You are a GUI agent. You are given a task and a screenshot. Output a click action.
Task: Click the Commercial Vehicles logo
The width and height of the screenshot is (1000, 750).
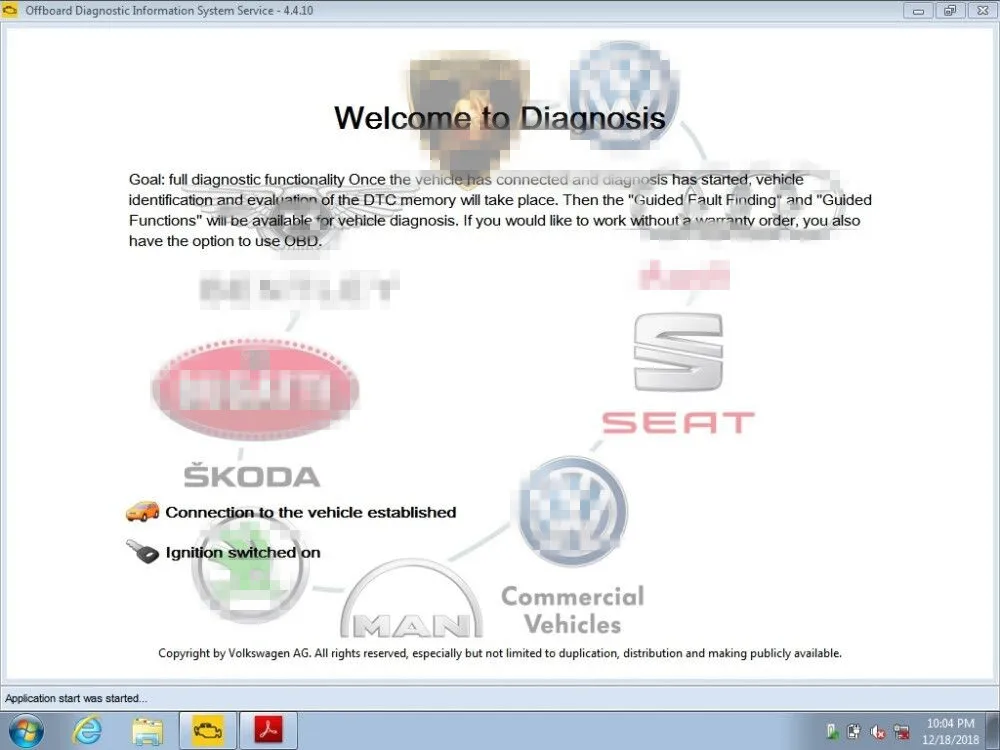[573, 547]
